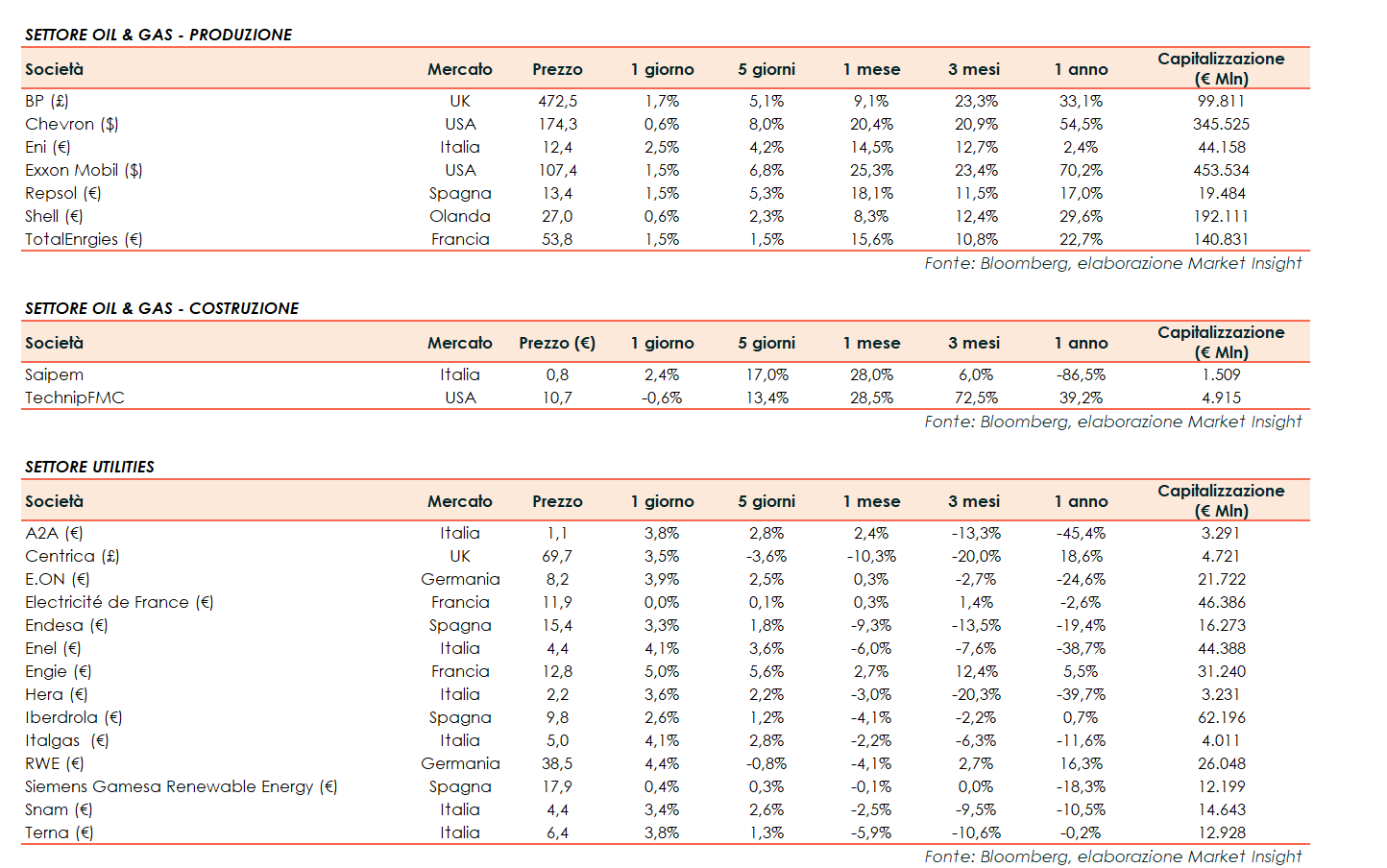This screenshot has width=1387, height=868.
Task: Click the SETTORE OIL & GAS - COSTRUZIONE title
Action: tap(161, 308)
